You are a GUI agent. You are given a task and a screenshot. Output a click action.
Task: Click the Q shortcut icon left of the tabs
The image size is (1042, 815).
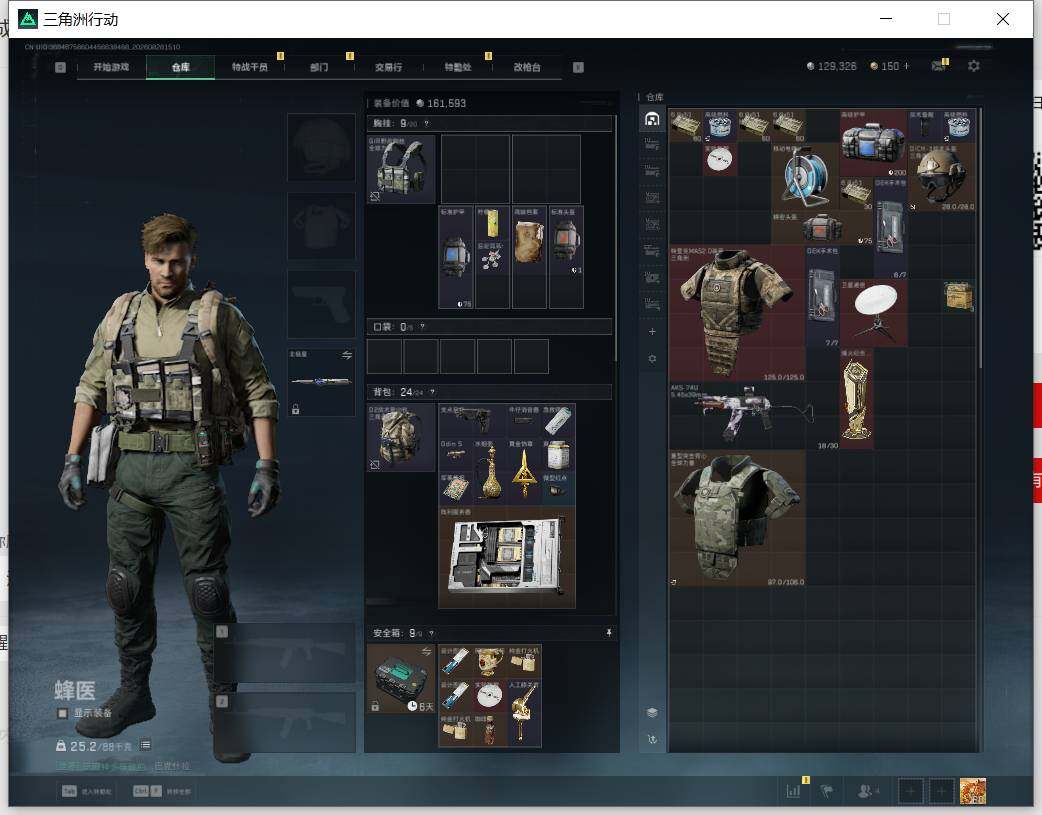pos(60,67)
